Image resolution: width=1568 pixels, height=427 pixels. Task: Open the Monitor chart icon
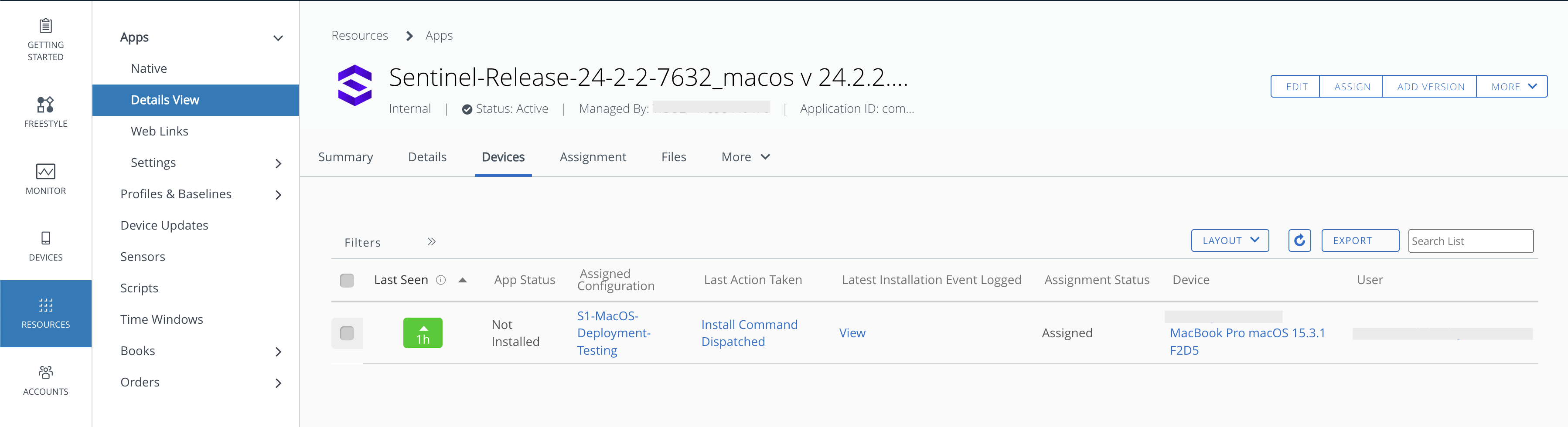(x=46, y=171)
